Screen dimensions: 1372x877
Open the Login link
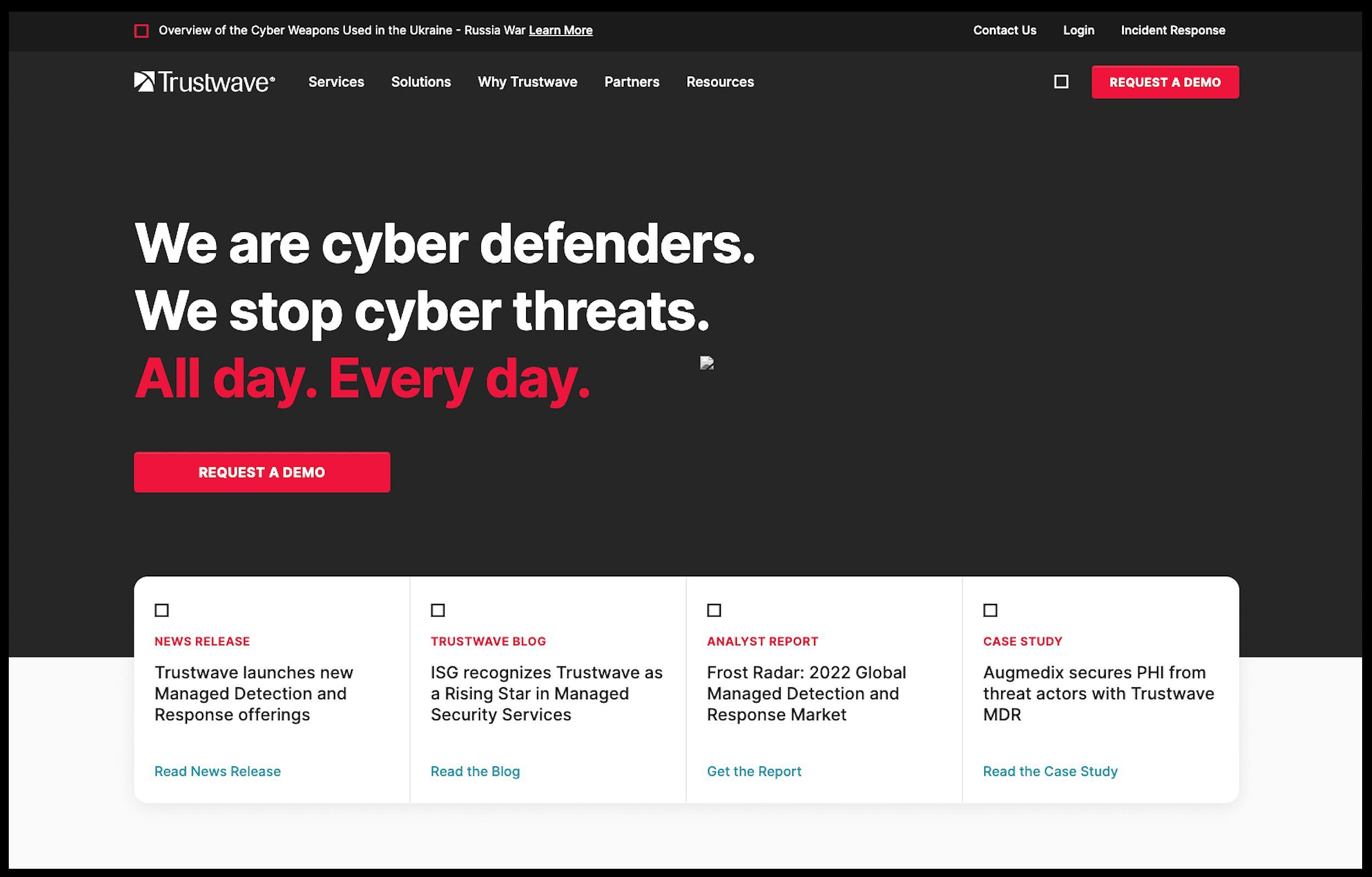pyautogui.click(x=1079, y=30)
